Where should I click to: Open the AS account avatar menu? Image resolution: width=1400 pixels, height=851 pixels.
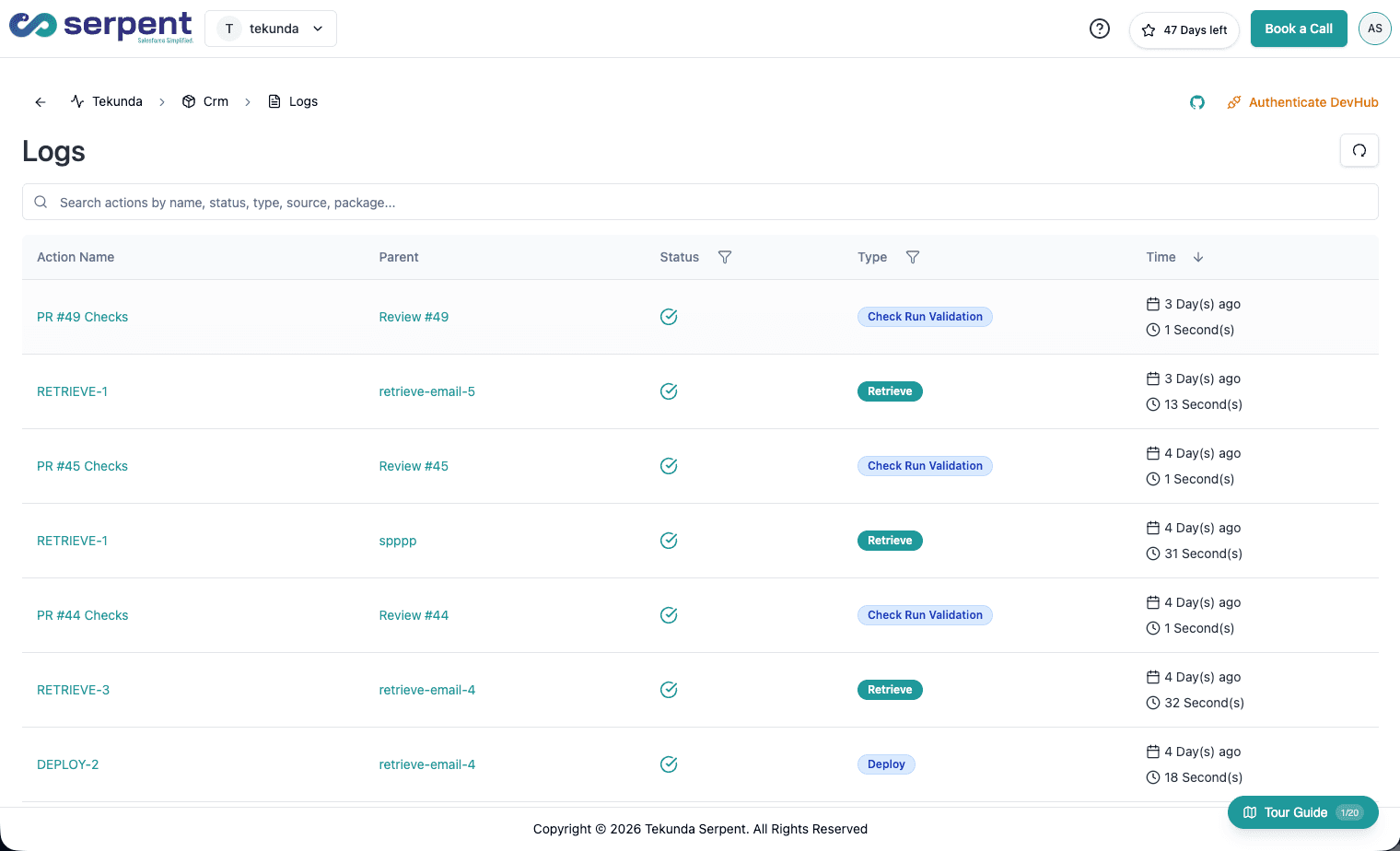pos(1375,29)
